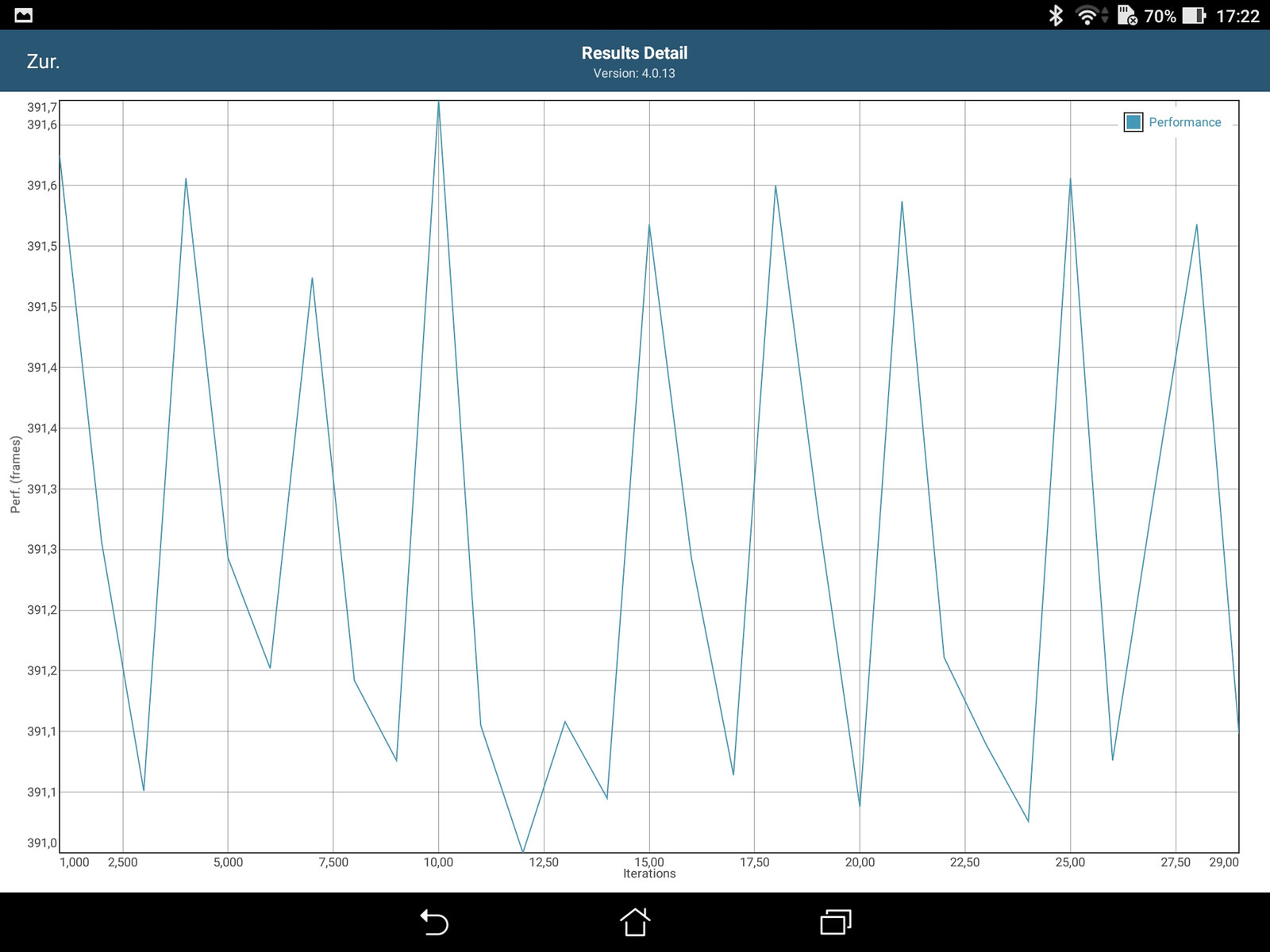Tap the SD card status icon

pyautogui.click(x=1127, y=15)
